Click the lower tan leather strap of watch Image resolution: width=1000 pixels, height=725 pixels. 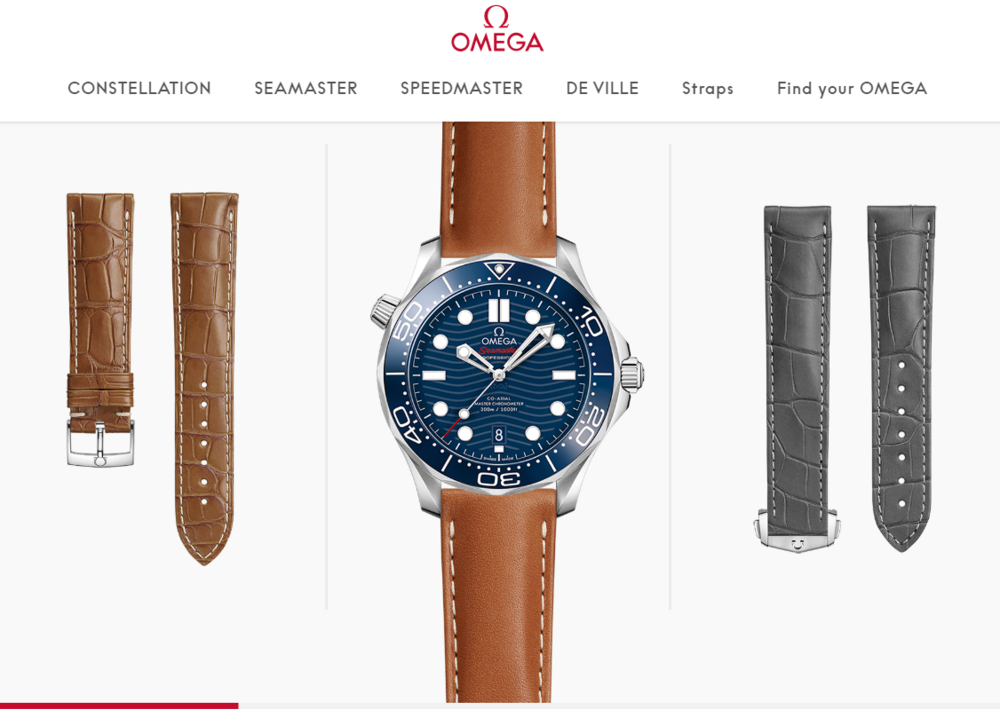pyautogui.click(x=497, y=596)
